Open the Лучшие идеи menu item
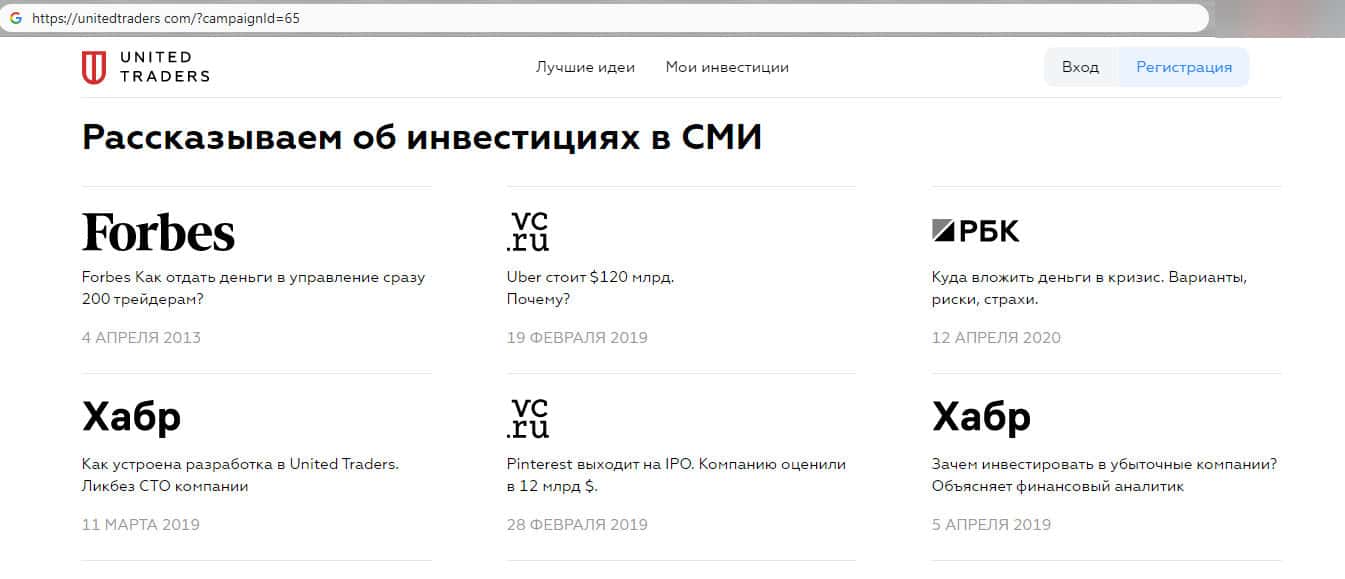The width and height of the screenshot is (1345, 579). (x=585, y=67)
